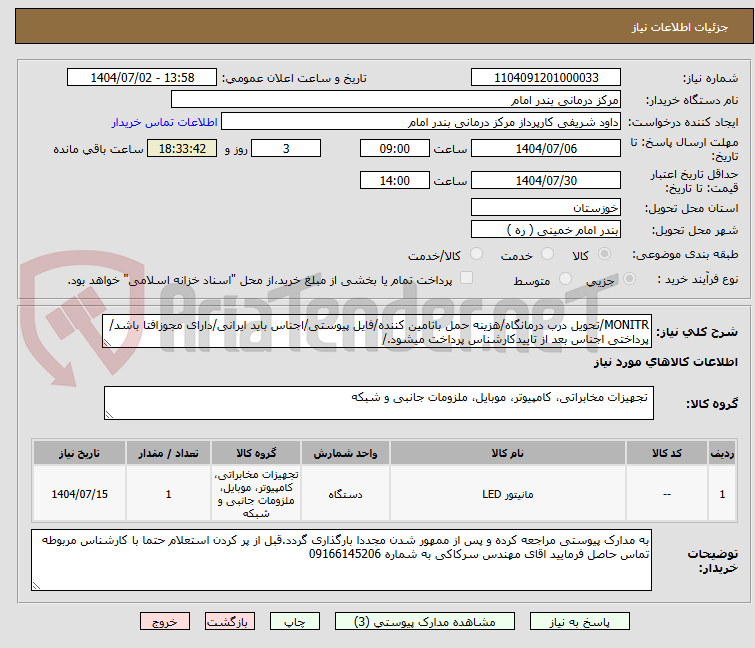The image size is (755, 648).
Task: Click the جزئیات اطلاعات نیاز header title
Action: tap(679, 27)
